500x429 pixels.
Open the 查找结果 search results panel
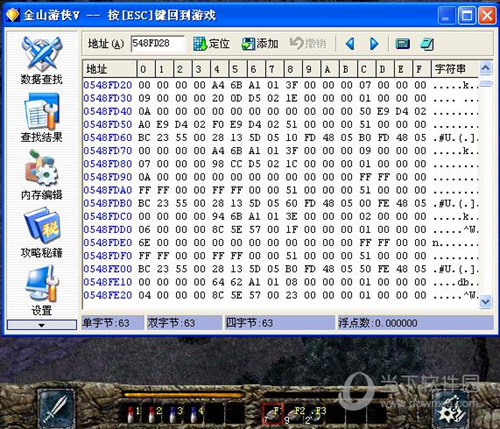(x=41, y=118)
